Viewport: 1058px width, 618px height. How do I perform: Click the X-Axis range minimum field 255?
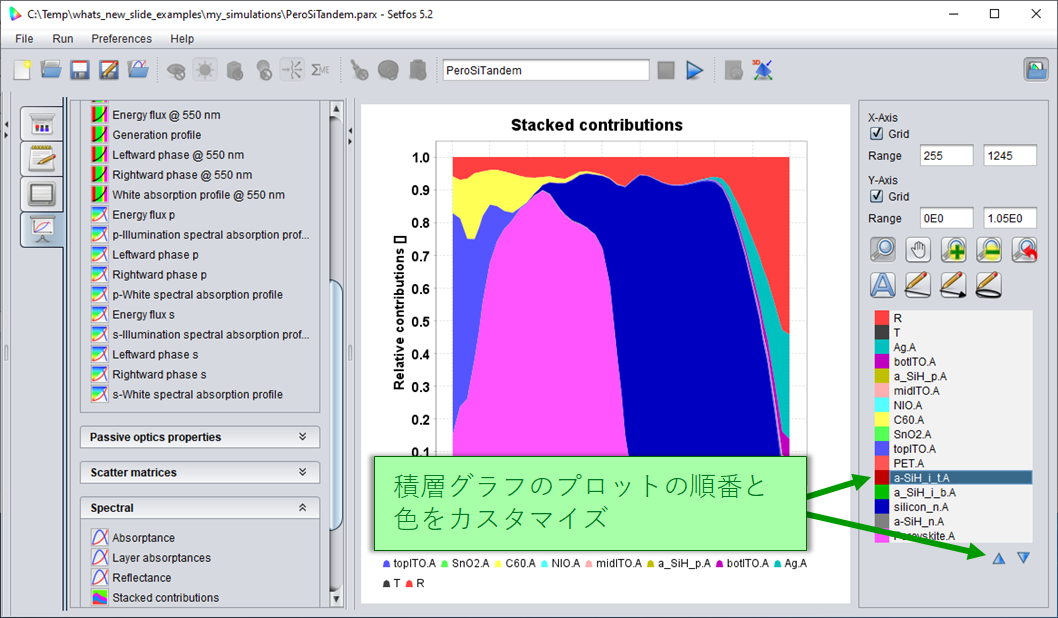pyautogui.click(x=946, y=156)
